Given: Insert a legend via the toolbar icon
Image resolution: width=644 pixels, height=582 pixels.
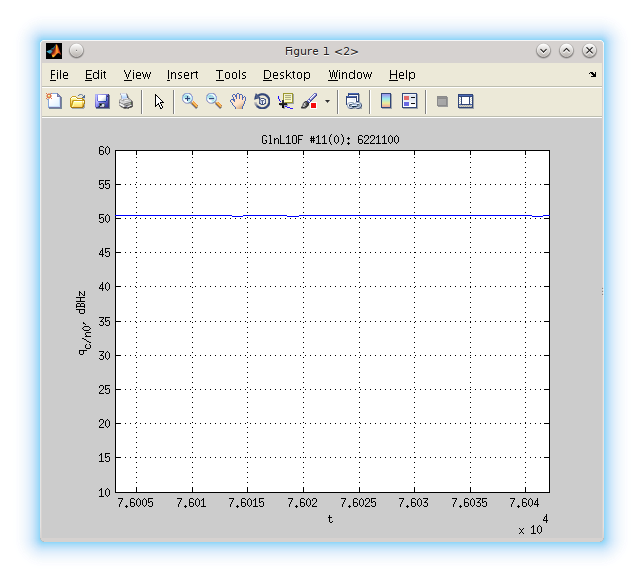Looking at the screenshot, I should click(409, 101).
